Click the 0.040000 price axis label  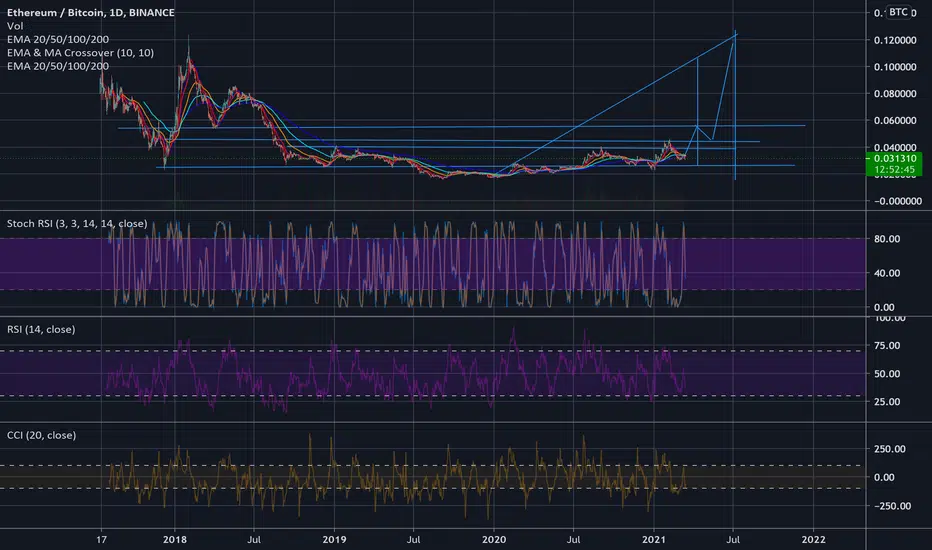point(895,147)
